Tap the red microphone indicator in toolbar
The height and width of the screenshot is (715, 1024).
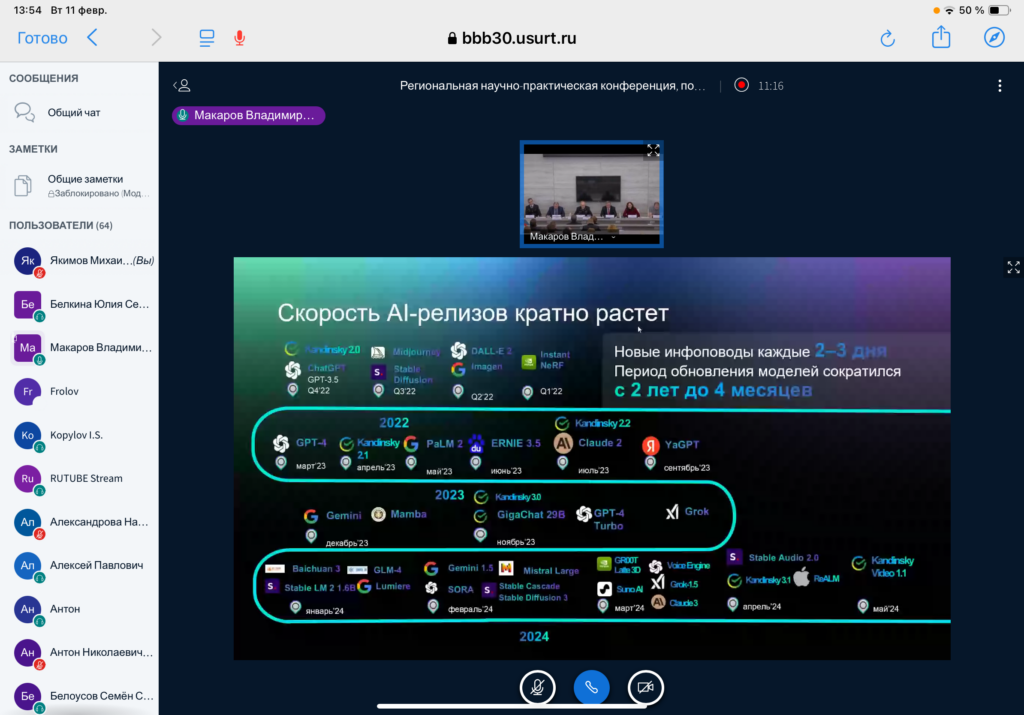point(240,38)
